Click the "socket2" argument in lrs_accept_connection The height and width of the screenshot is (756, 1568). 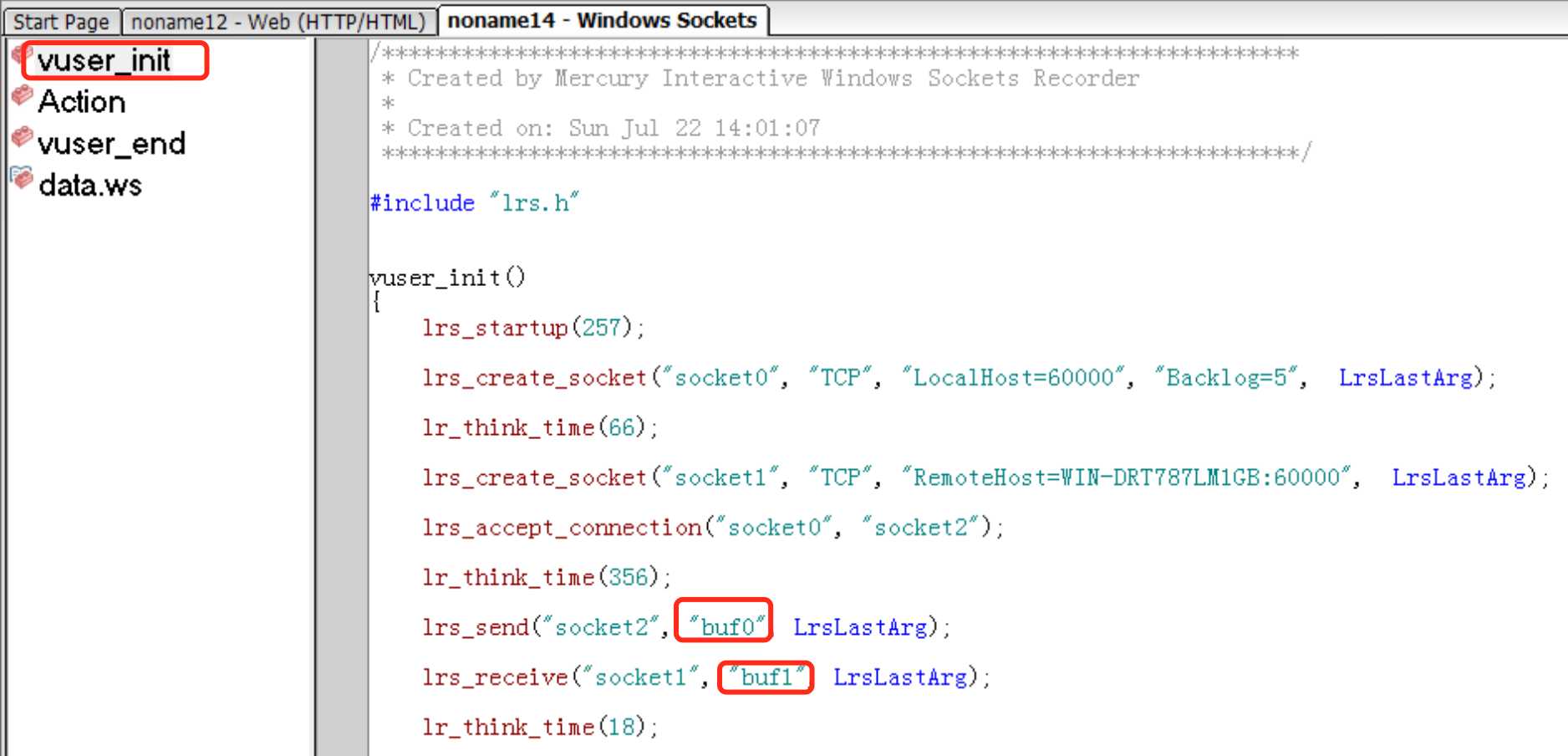[x=920, y=527]
